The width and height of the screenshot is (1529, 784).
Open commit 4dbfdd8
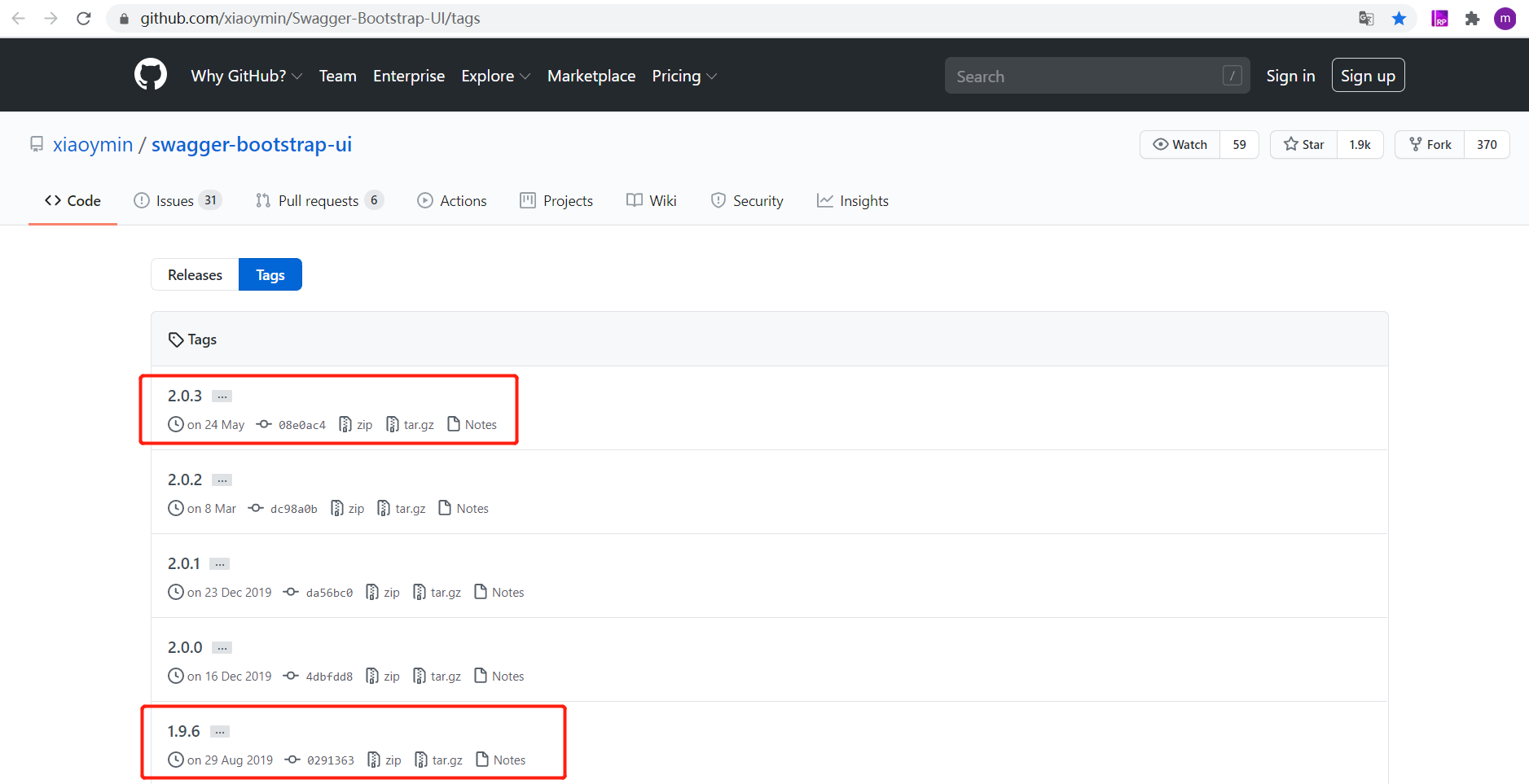329,677
